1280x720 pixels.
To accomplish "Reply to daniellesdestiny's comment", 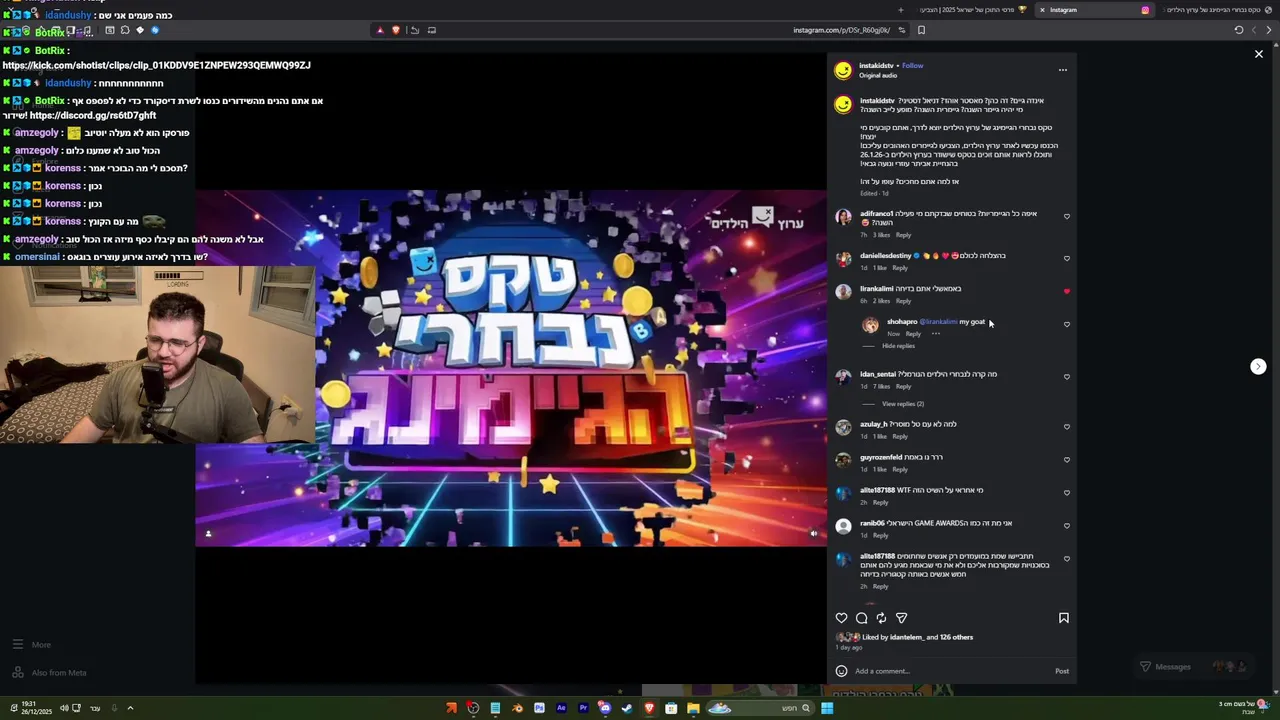I will (x=900, y=268).
